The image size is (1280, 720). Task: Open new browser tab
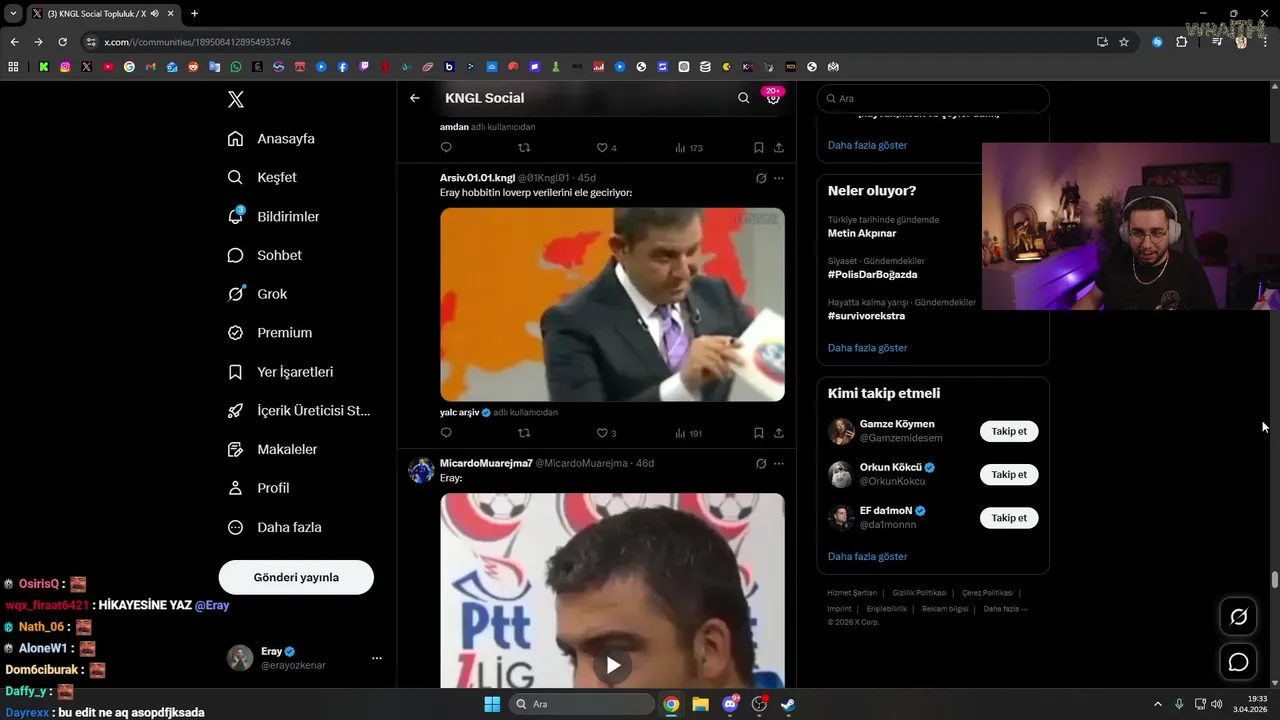point(194,14)
